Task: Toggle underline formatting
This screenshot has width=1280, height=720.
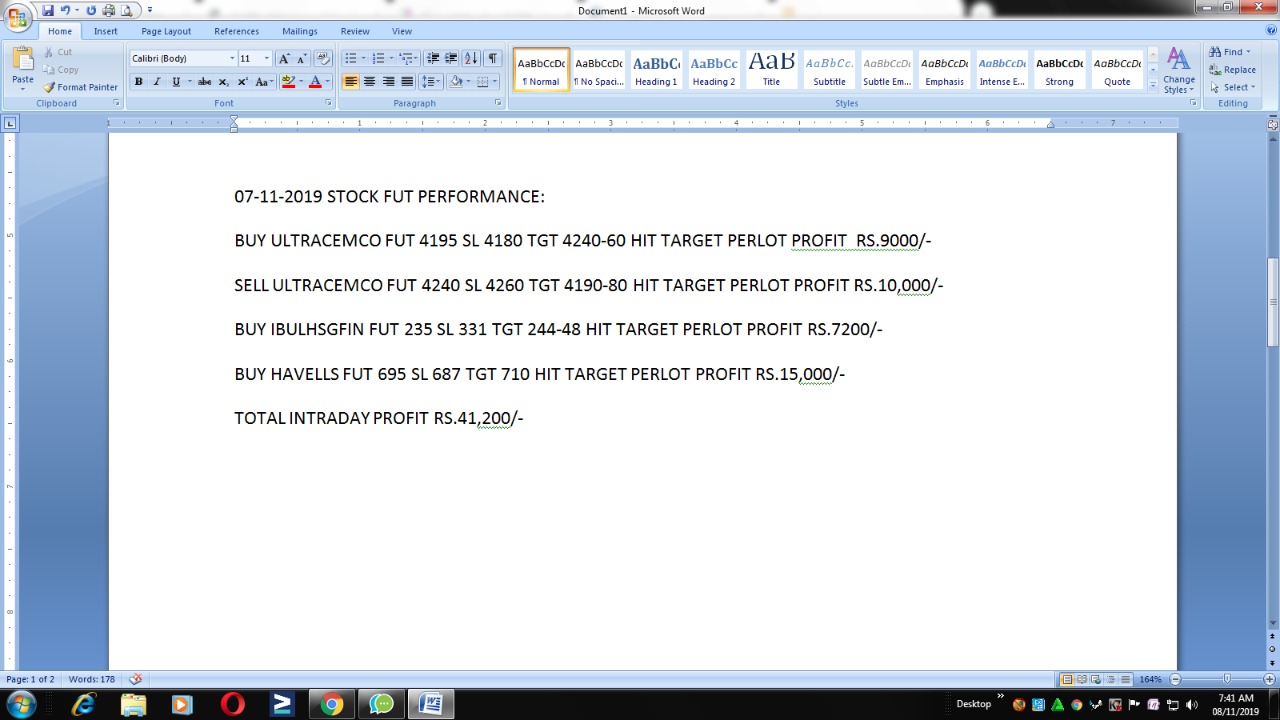Action: [176, 82]
